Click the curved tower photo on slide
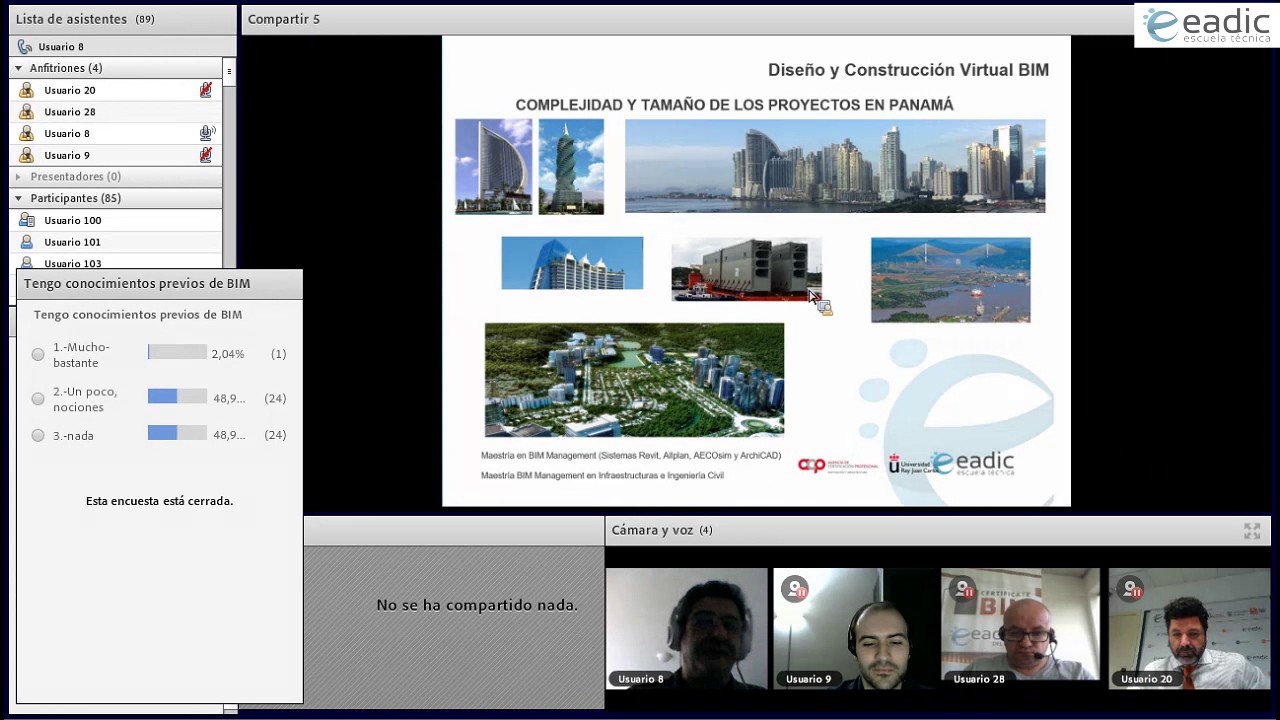The image size is (1280, 720). point(494,166)
